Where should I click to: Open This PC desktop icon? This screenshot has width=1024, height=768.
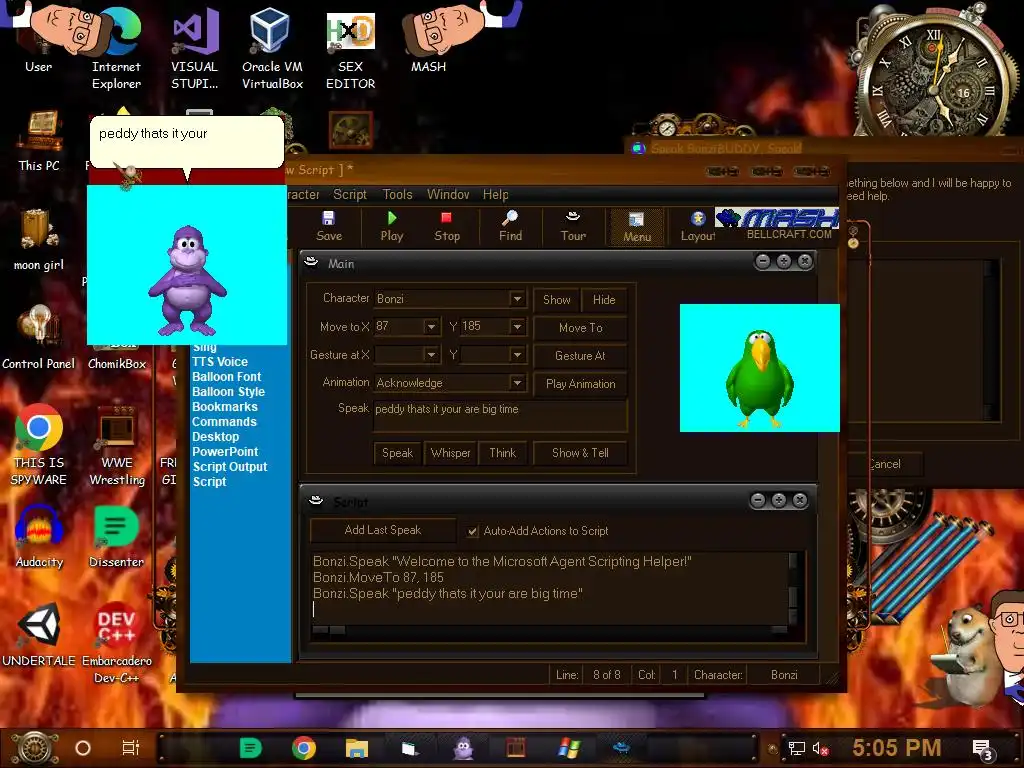pos(39,141)
